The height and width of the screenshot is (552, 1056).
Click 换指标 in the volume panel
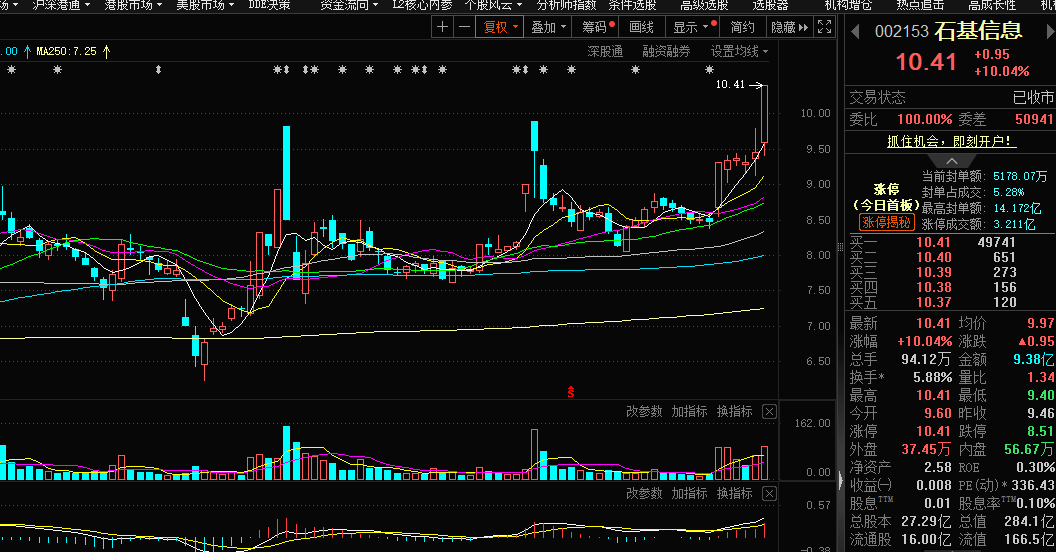pos(734,411)
